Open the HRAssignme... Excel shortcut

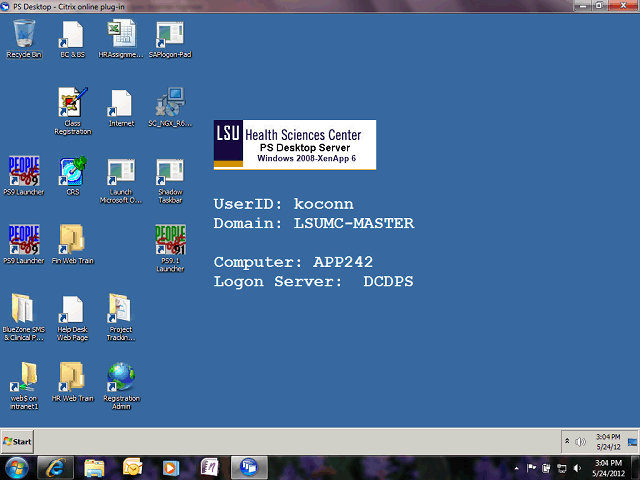[x=121, y=39]
